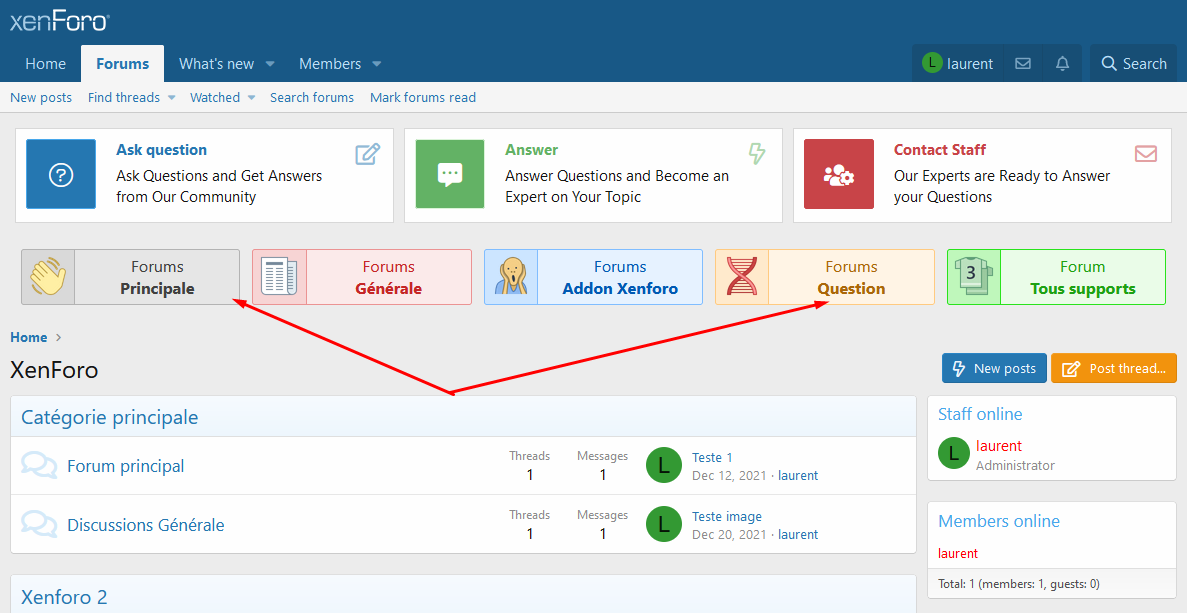Click the waving hand Principale icon

[48, 277]
